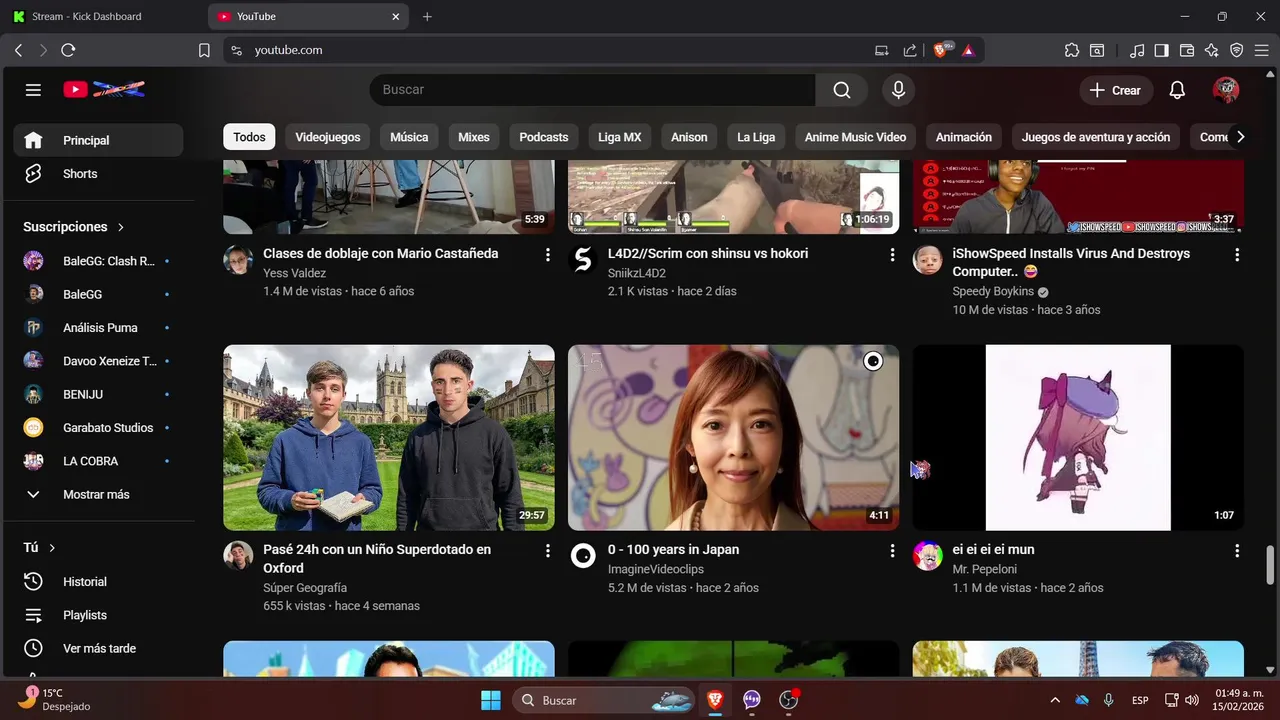
Task: Bookmark this page icon
Action: (204, 50)
